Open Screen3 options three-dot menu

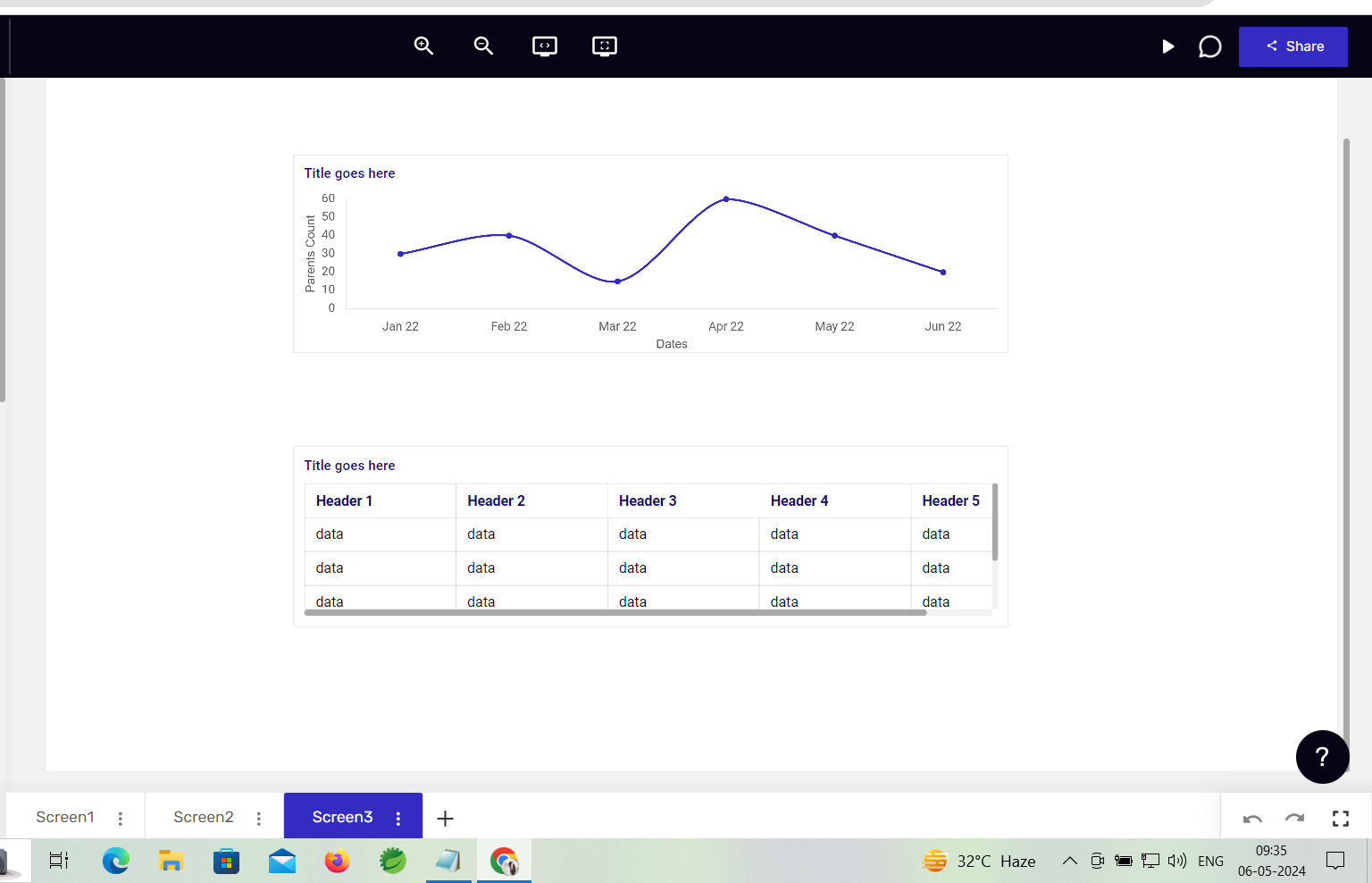pyautogui.click(x=398, y=819)
